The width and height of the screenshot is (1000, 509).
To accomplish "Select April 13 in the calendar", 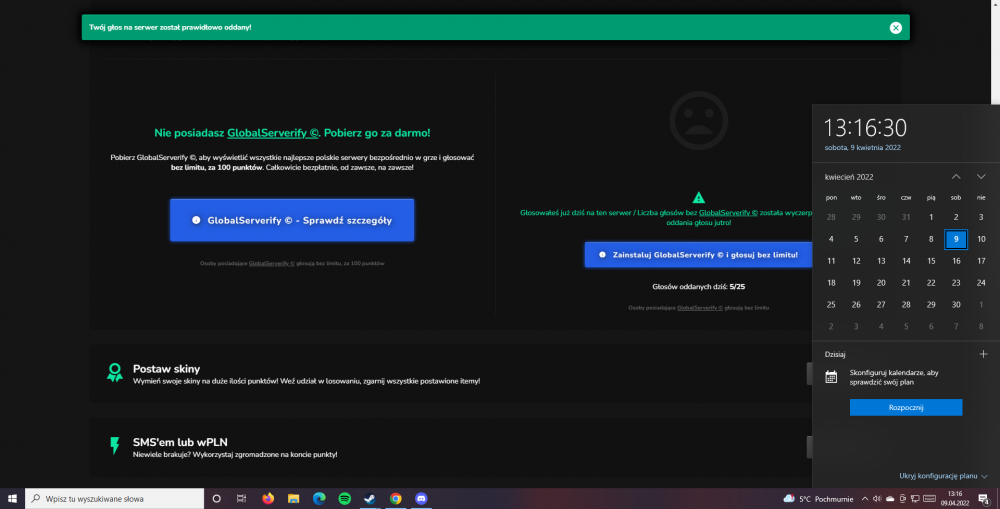I will point(881,261).
